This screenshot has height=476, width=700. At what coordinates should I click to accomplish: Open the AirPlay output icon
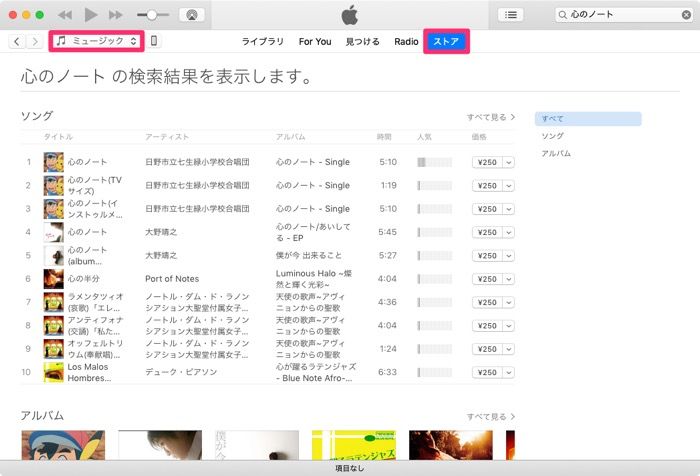point(192,15)
